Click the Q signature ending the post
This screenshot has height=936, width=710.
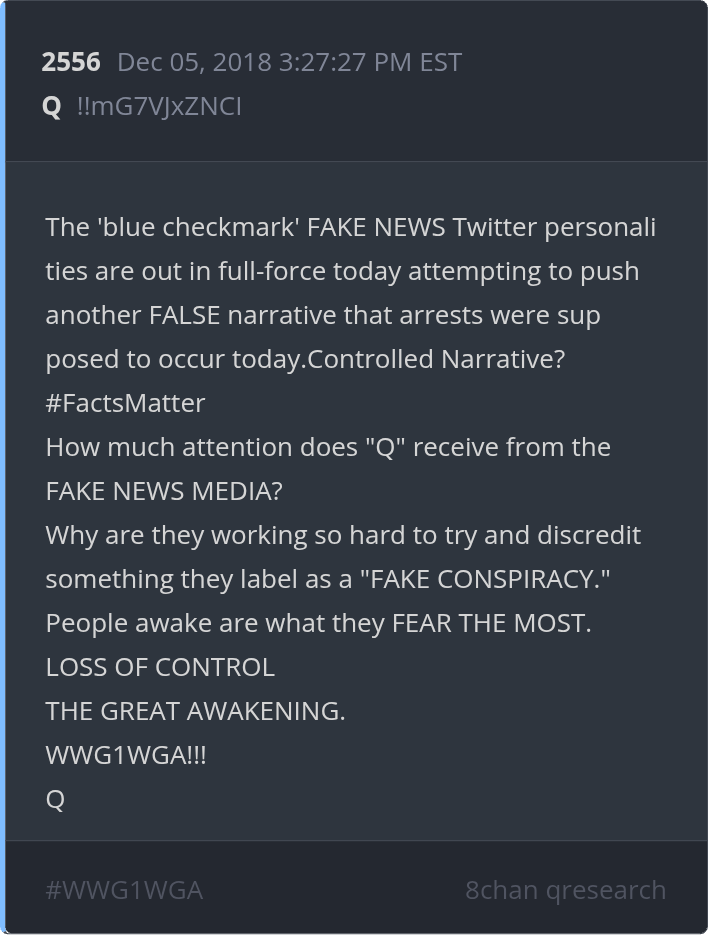(x=55, y=799)
